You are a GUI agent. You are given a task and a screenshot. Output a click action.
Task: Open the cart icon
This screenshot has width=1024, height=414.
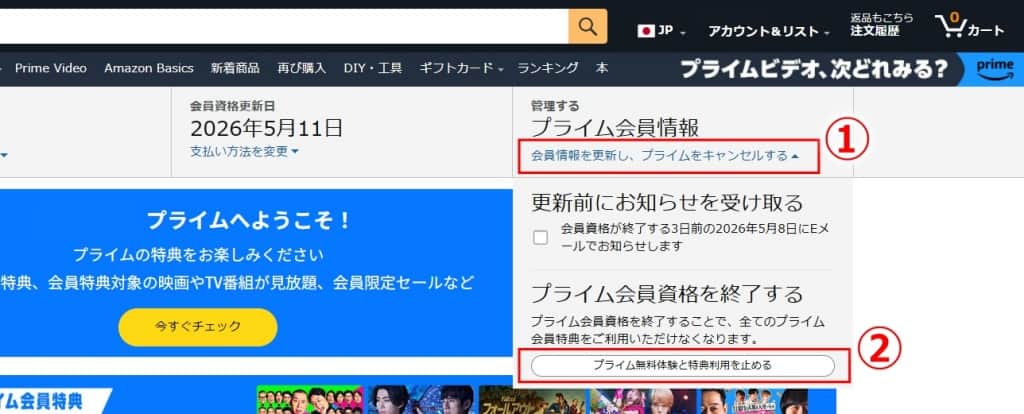(x=970, y=27)
